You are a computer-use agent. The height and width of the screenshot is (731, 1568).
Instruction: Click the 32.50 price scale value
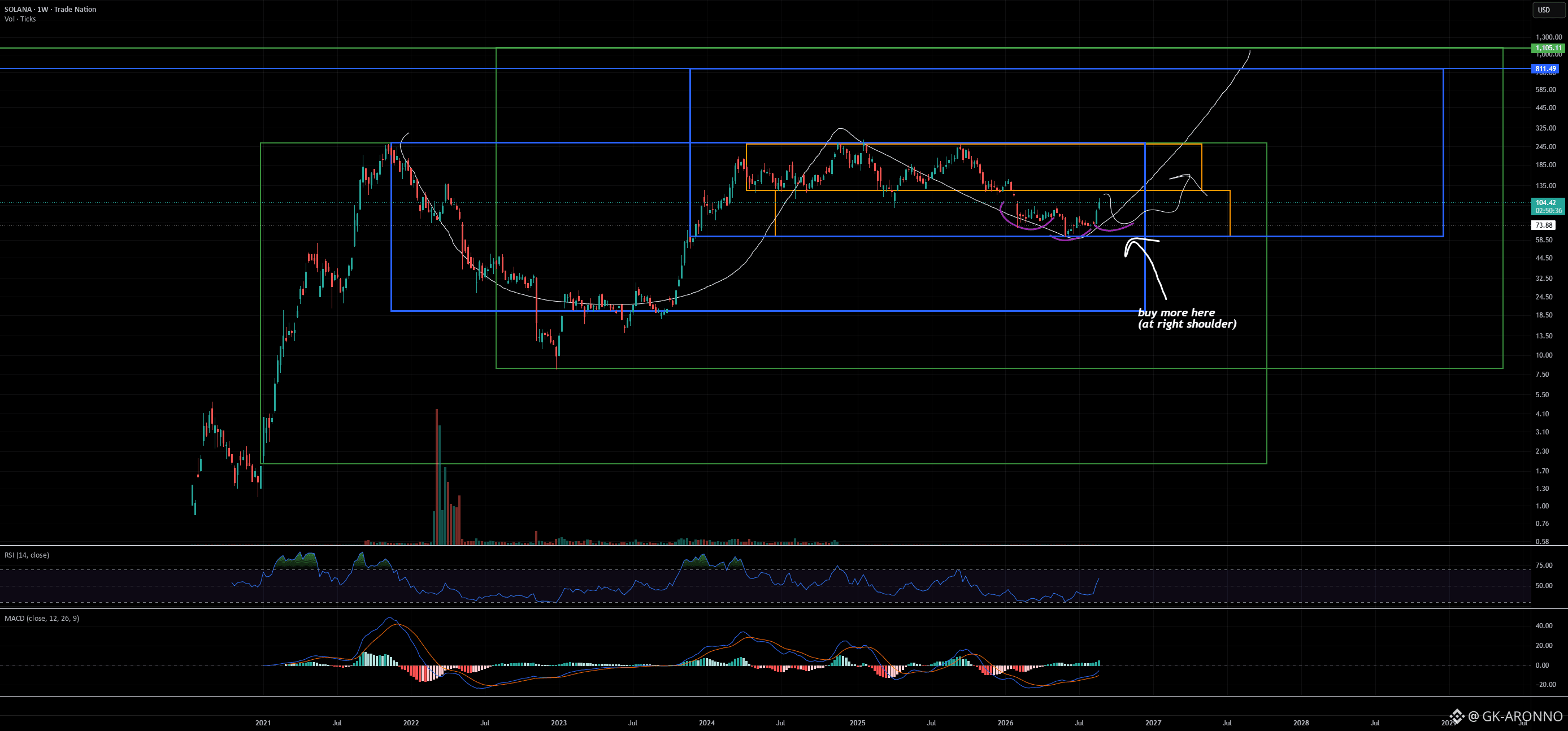pyautogui.click(x=1544, y=279)
